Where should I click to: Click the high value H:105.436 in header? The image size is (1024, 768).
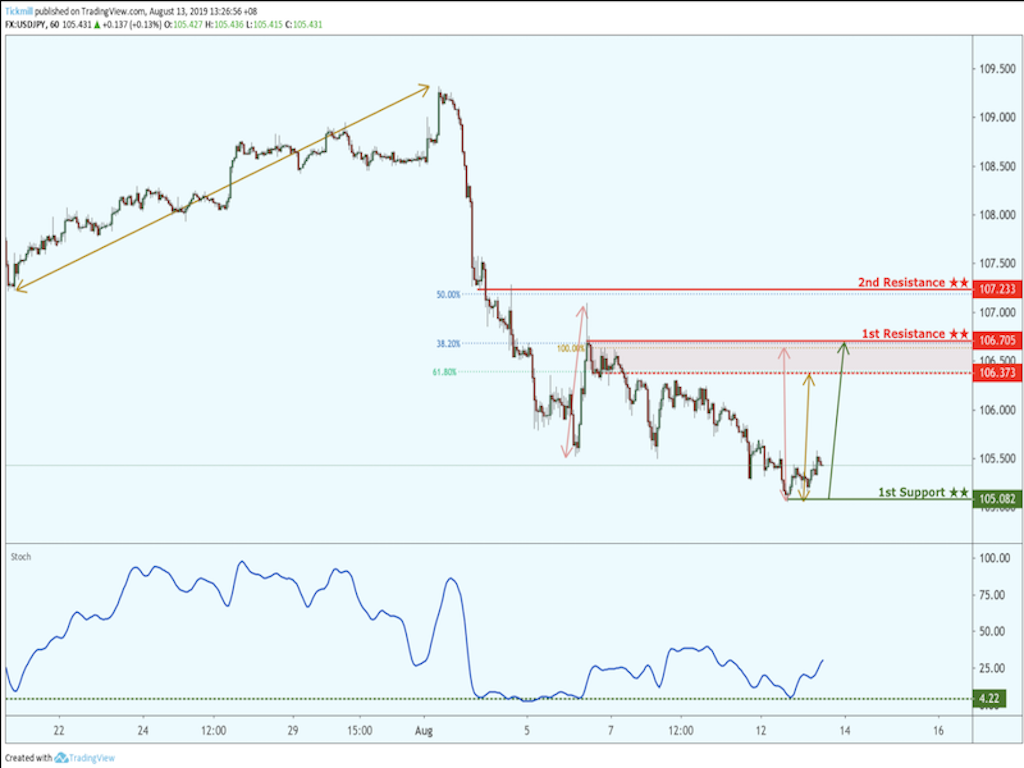(224, 24)
